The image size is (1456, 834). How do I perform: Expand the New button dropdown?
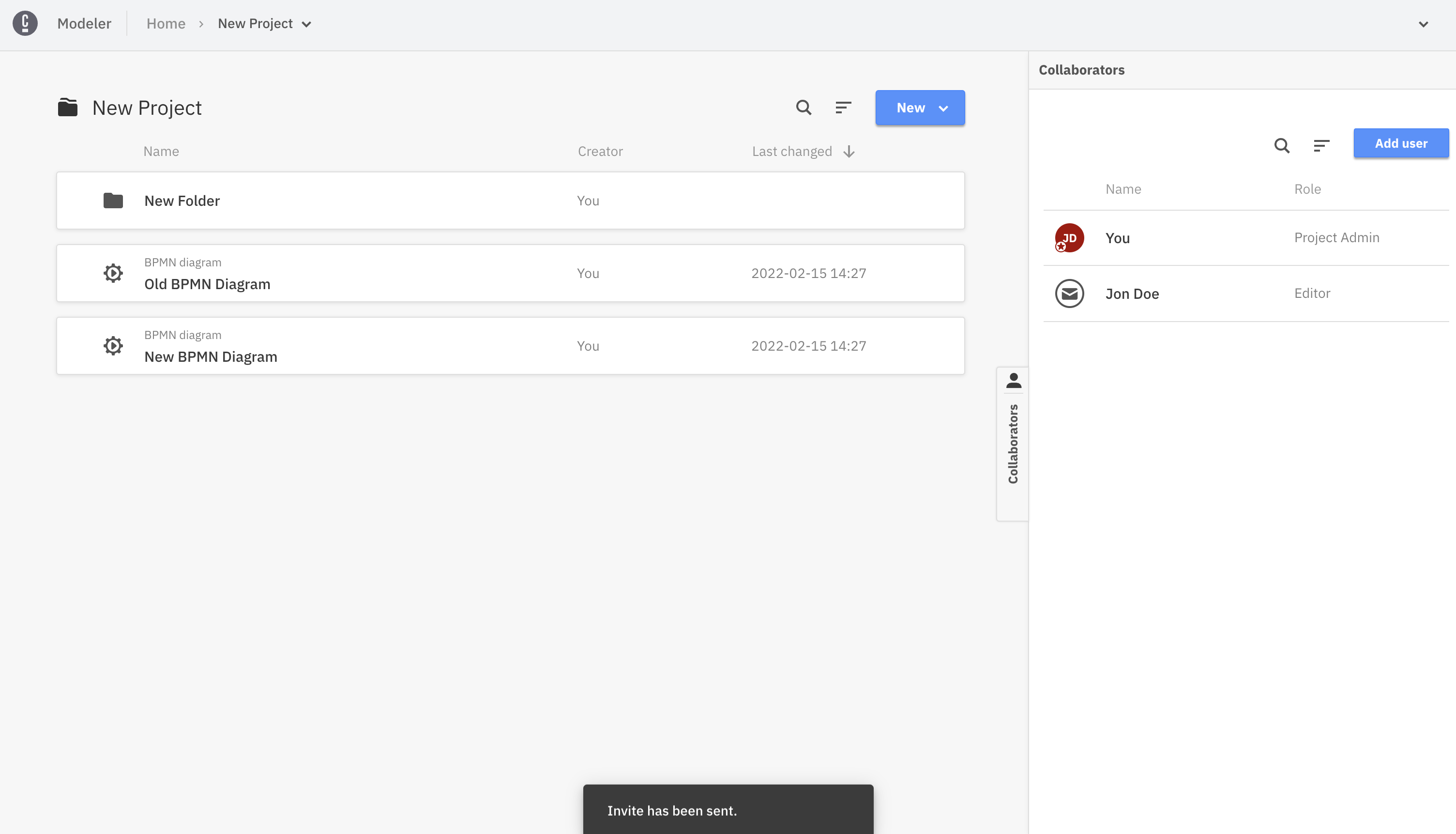click(943, 108)
